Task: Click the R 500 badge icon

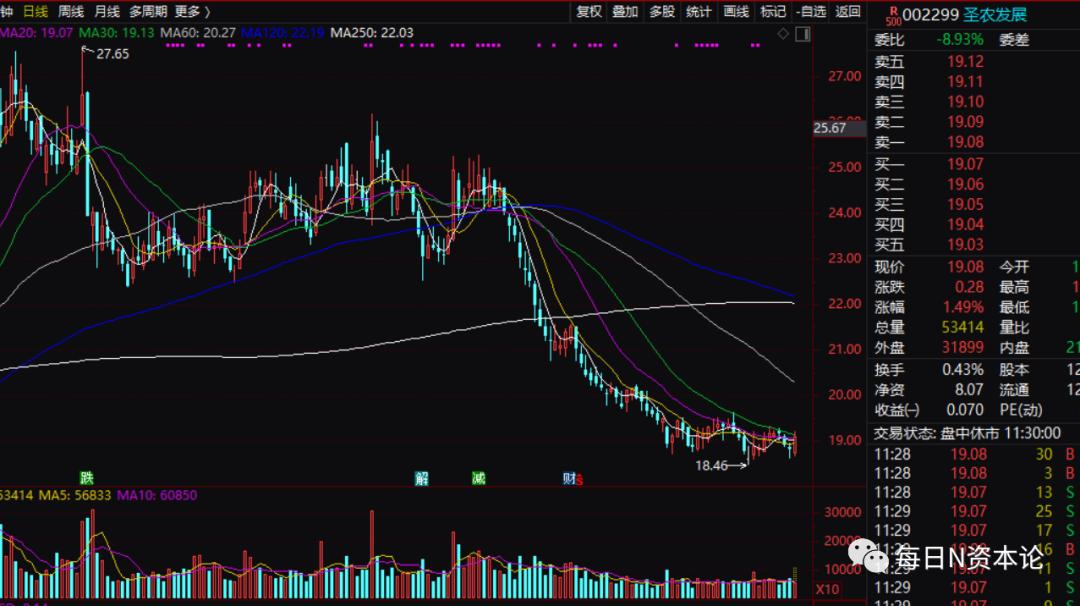Action: pyautogui.click(x=892, y=14)
